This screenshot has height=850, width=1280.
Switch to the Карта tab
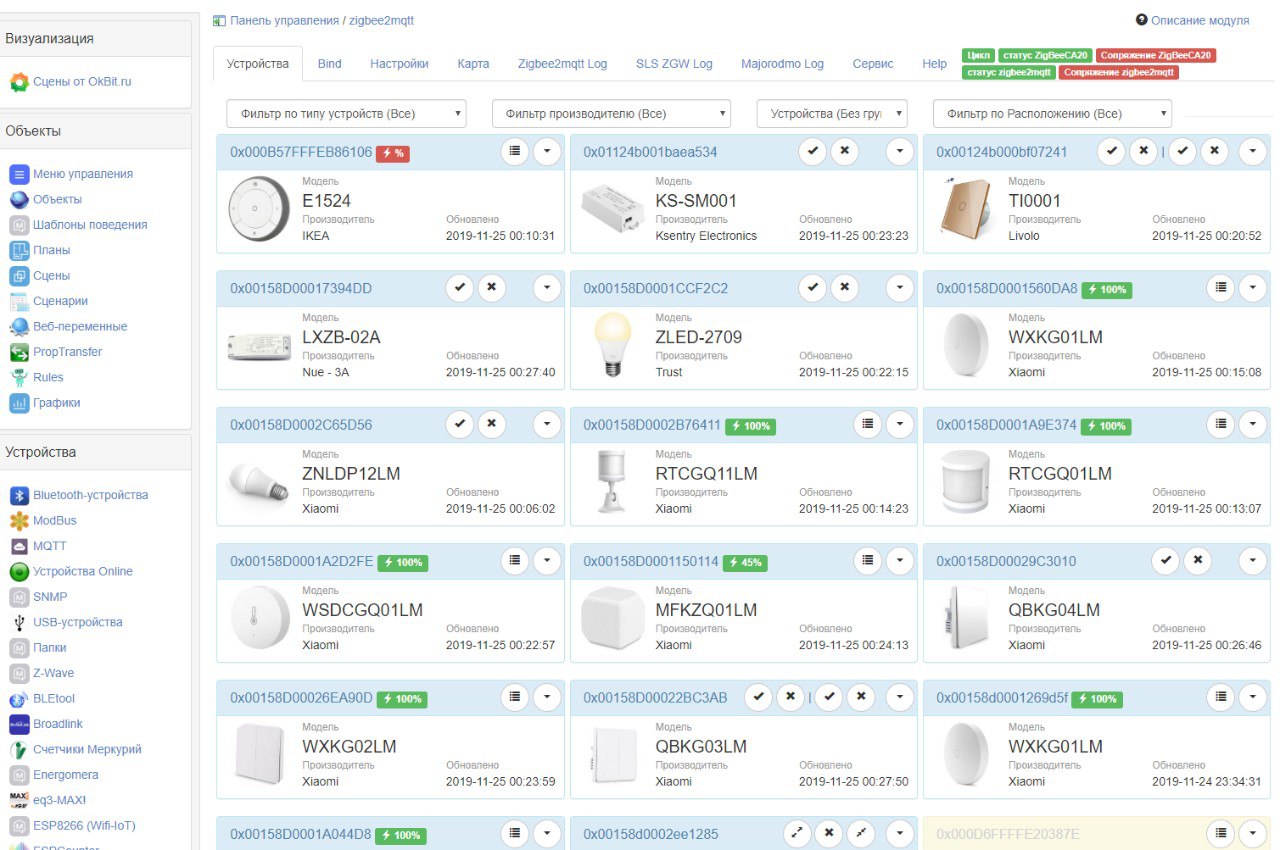coord(473,64)
